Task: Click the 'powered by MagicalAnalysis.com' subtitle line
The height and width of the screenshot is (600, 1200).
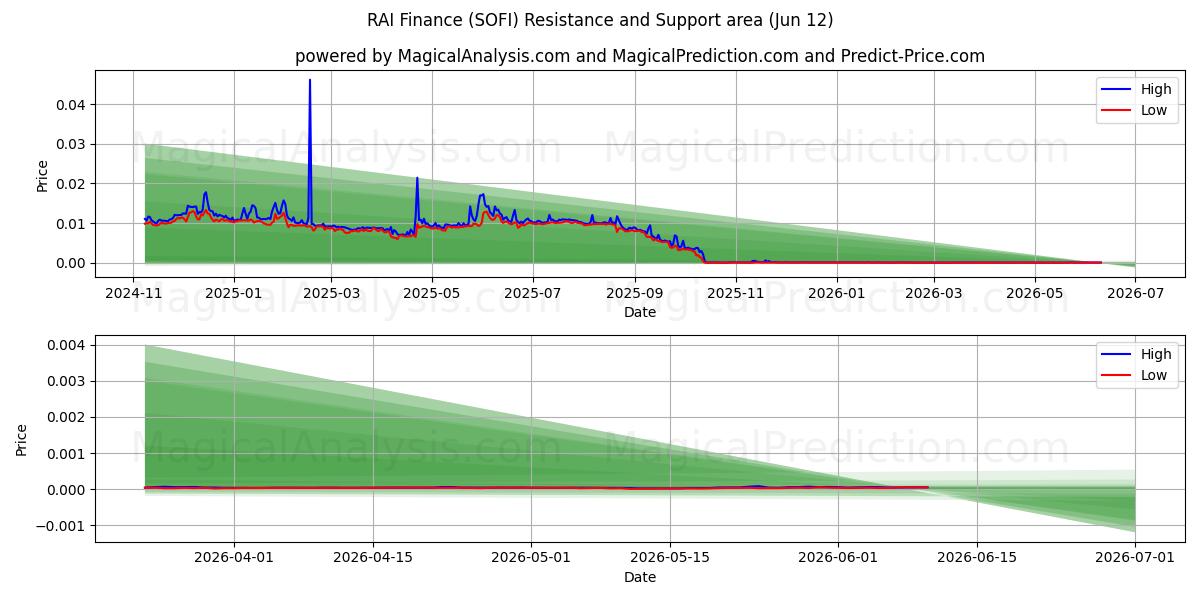Action: point(640,56)
